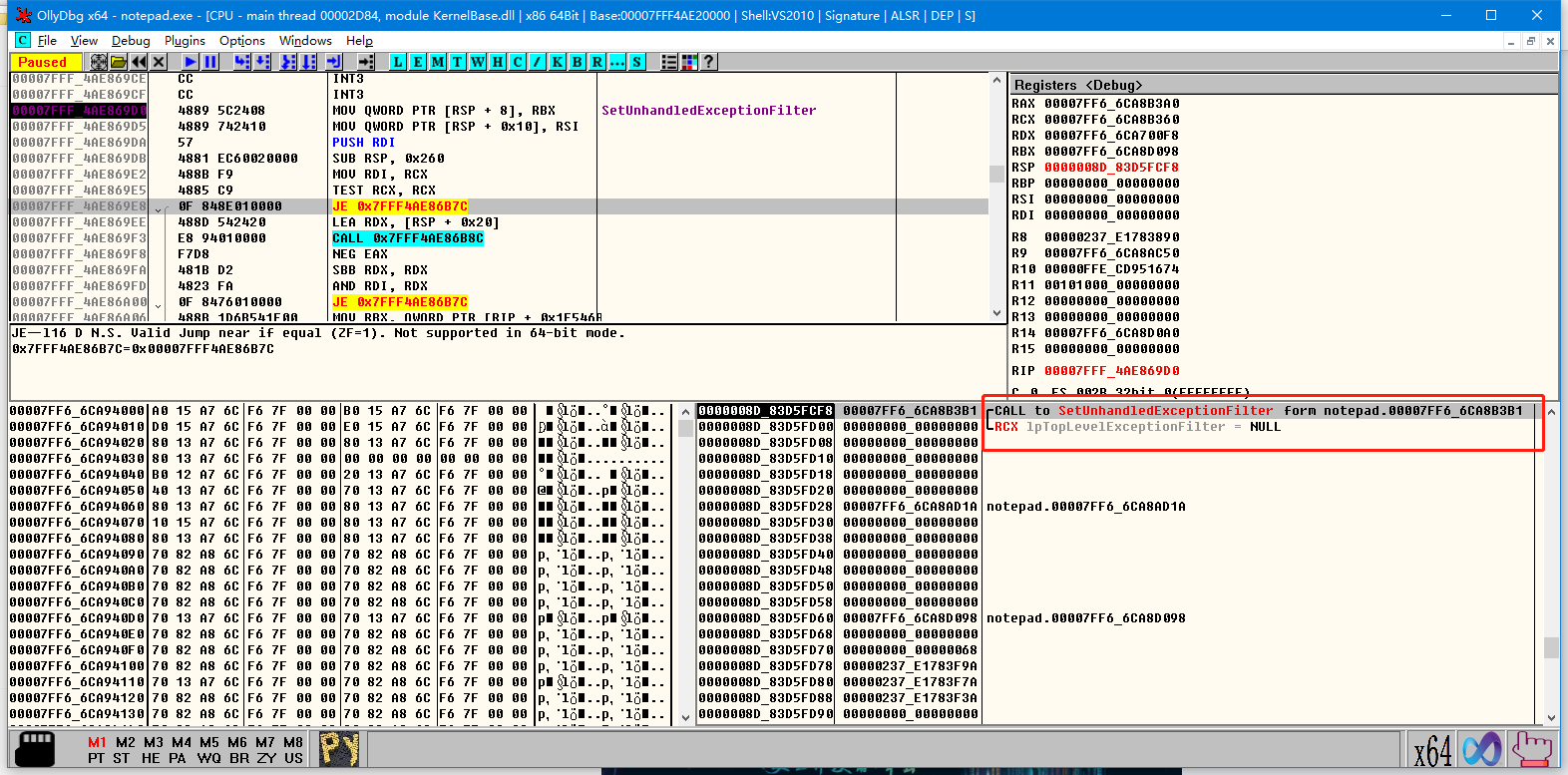Click the M8 slot in bottom bar
Viewport: 1568px width, 775px height.
292,742
